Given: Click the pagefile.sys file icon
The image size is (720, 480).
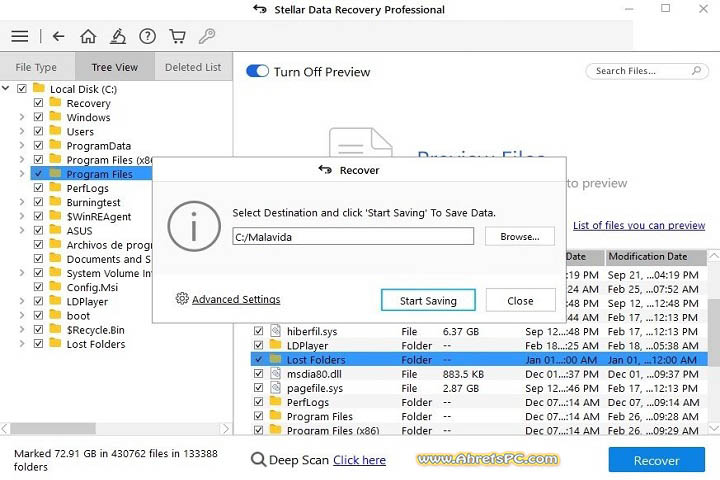Looking at the screenshot, I should 276,388.
